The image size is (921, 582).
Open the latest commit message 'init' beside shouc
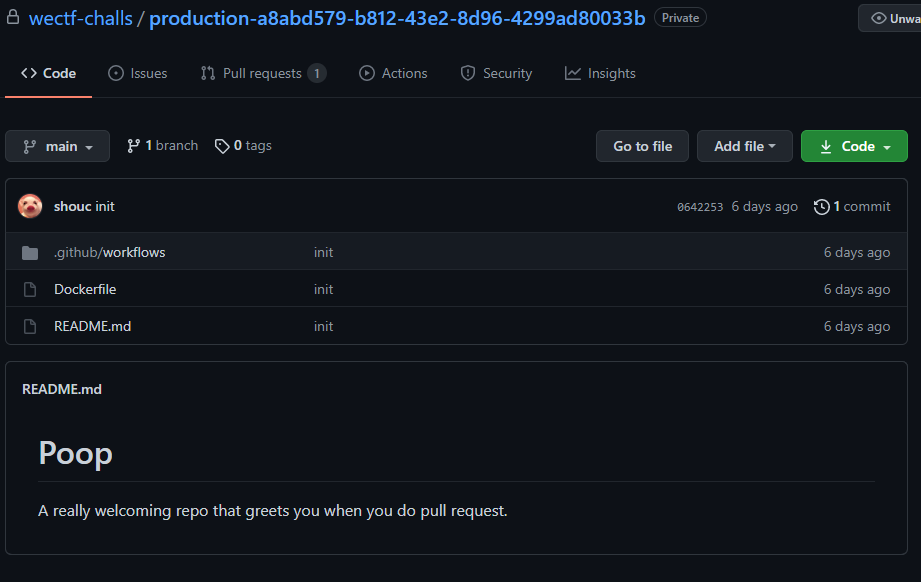tap(105, 206)
